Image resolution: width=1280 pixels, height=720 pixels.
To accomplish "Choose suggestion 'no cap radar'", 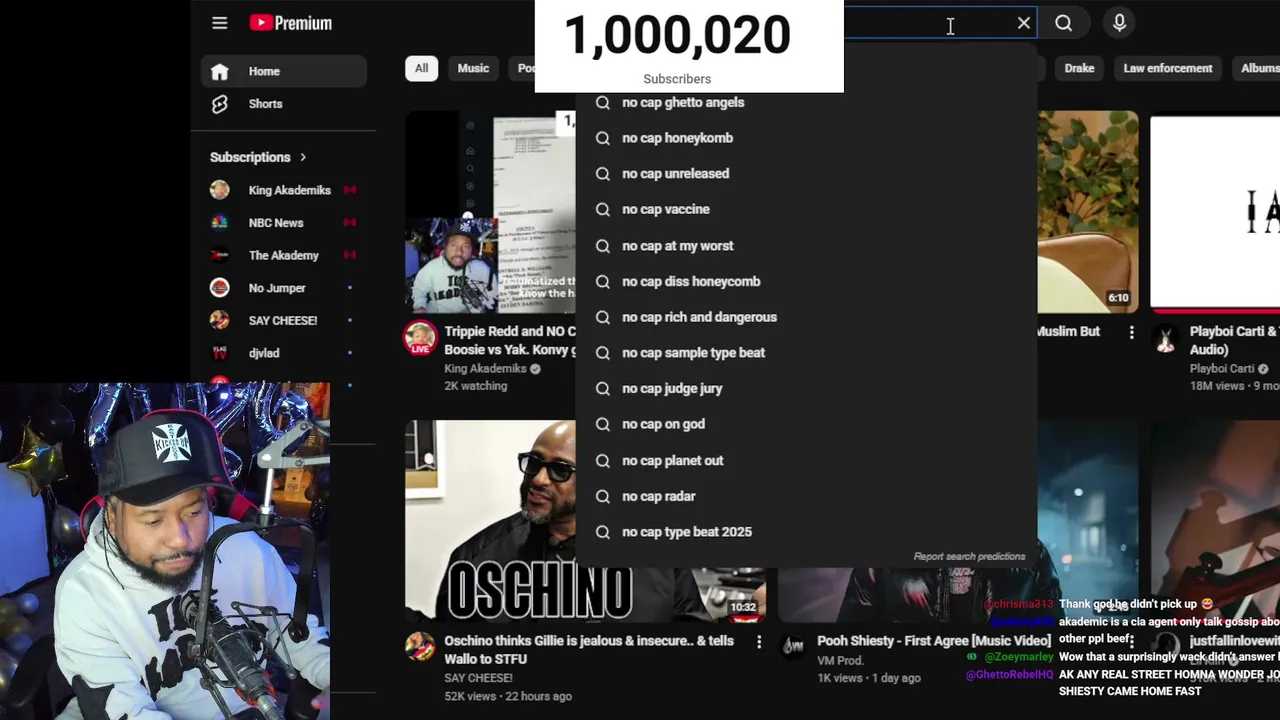I will [806, 496].
